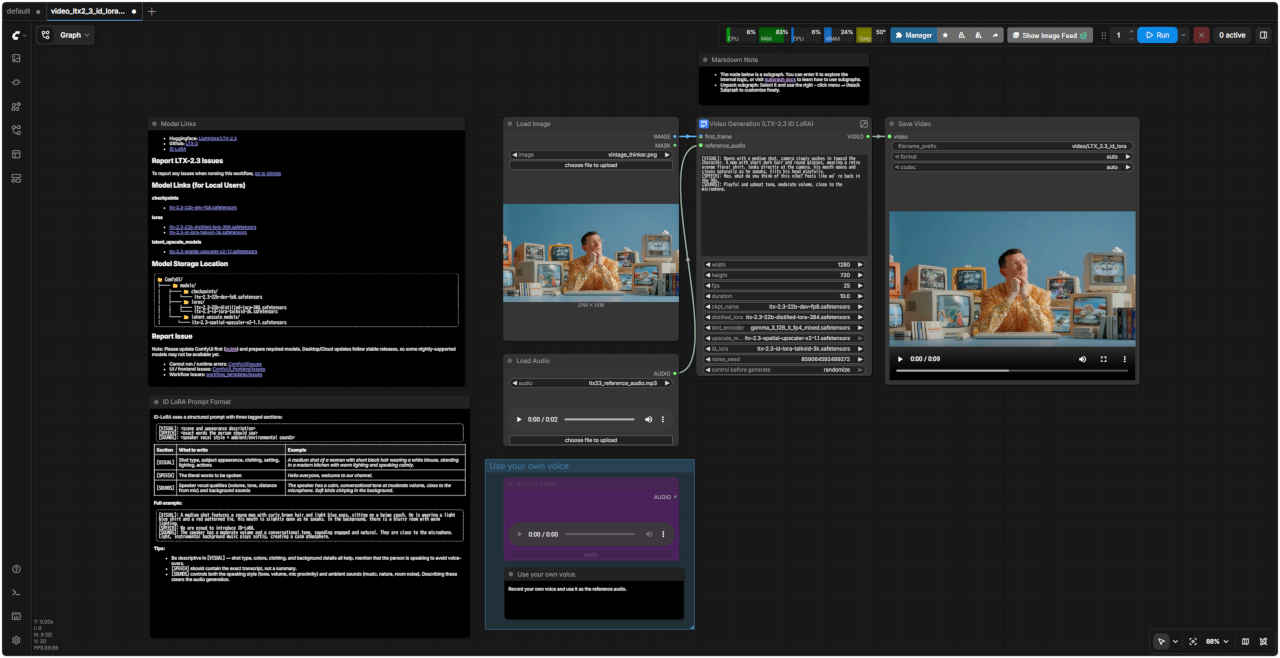The image size is (1280, 658).
Task: Click the Load Image preview thumbnail
Action: (591, 253)
